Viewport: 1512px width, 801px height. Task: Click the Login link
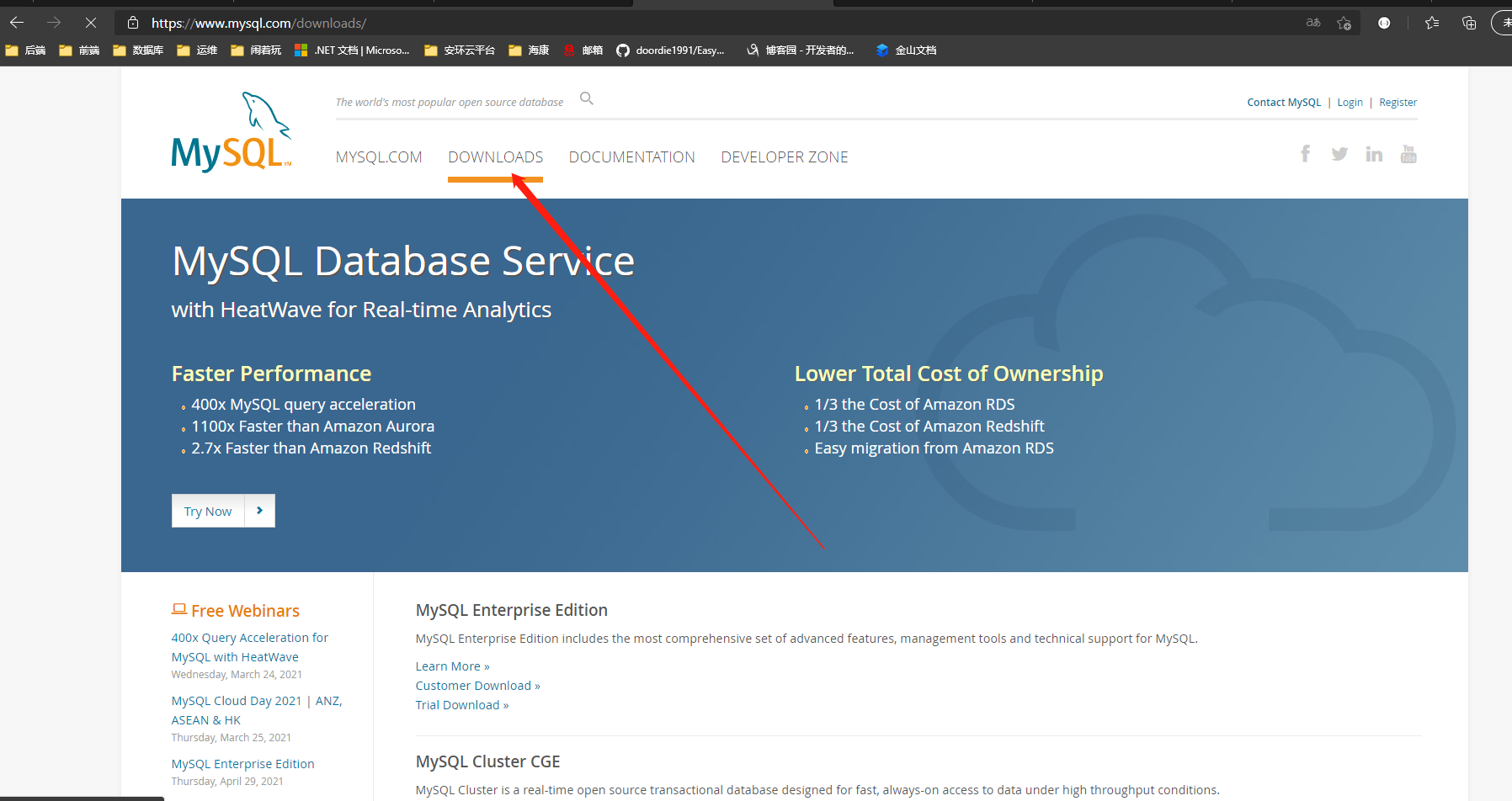[x=1350, y=103]
